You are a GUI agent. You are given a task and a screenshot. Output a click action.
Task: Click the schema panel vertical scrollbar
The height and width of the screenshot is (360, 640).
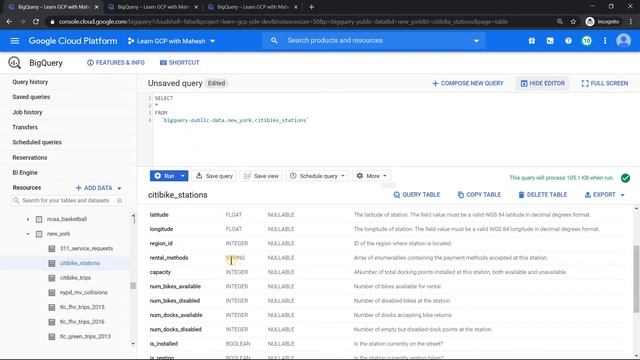[x=636, y=279]
